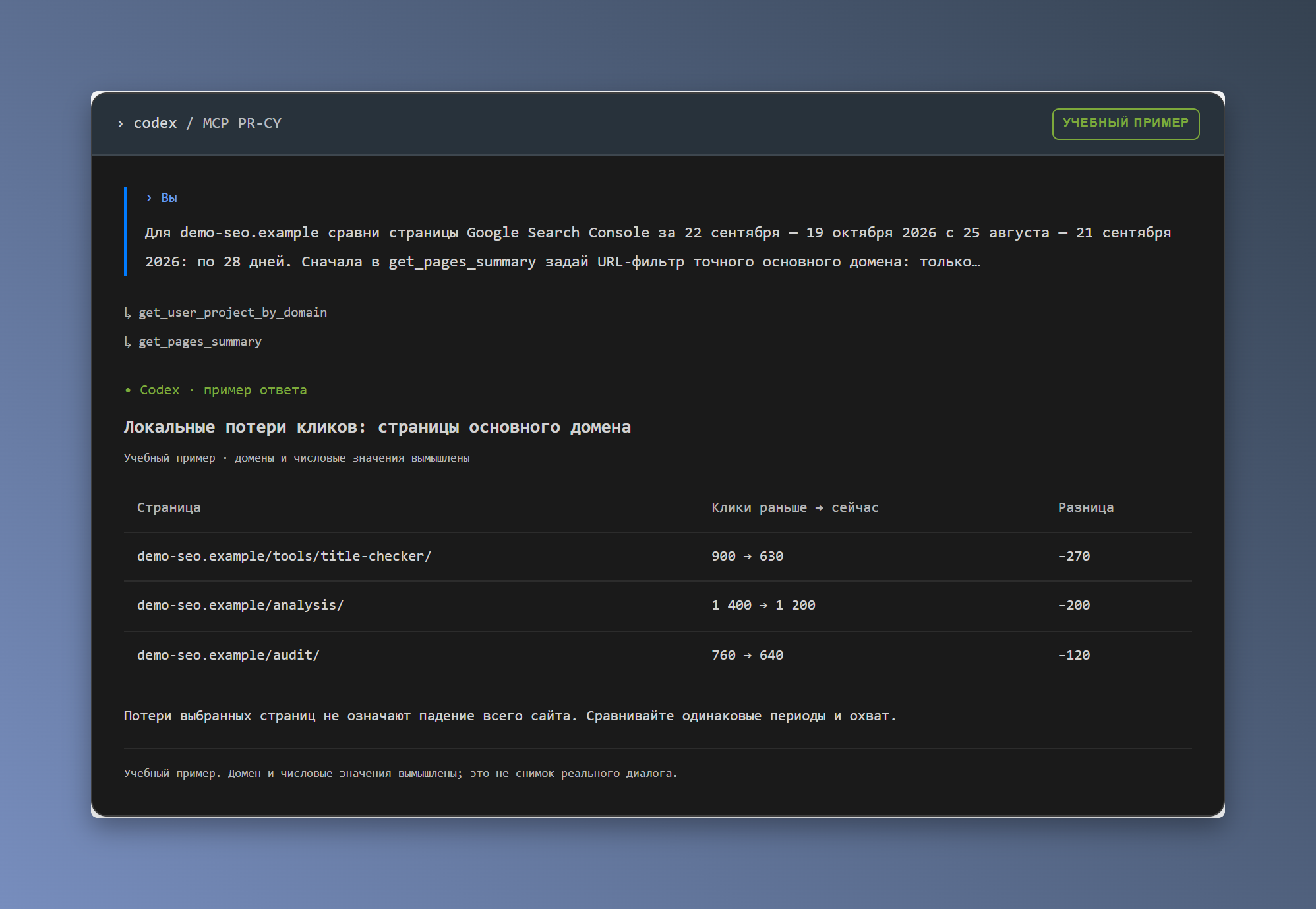
Task: Click the Разница column header
Action: click(1086, 507)
